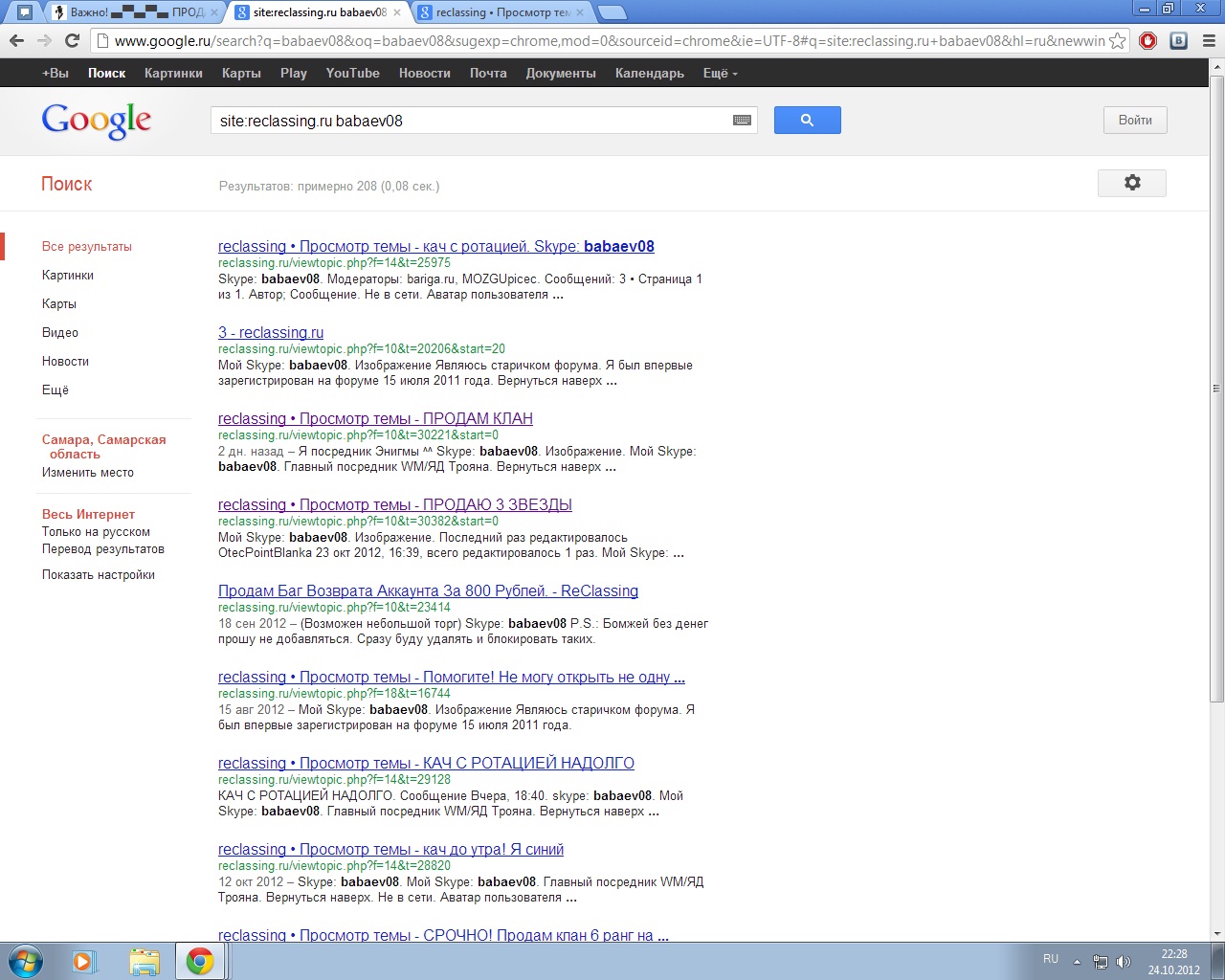
Task: Open Windows Media Player from the taskbar
Action: [84, 961]
